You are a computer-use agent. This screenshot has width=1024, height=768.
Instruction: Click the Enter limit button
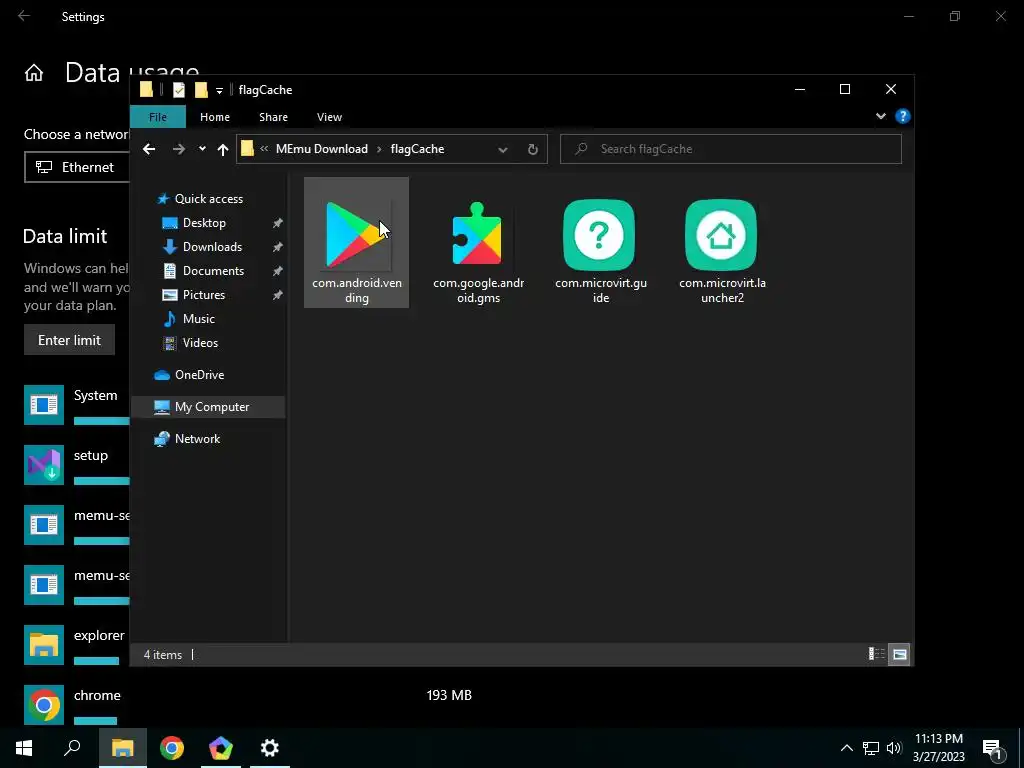(x=69, y=340)
